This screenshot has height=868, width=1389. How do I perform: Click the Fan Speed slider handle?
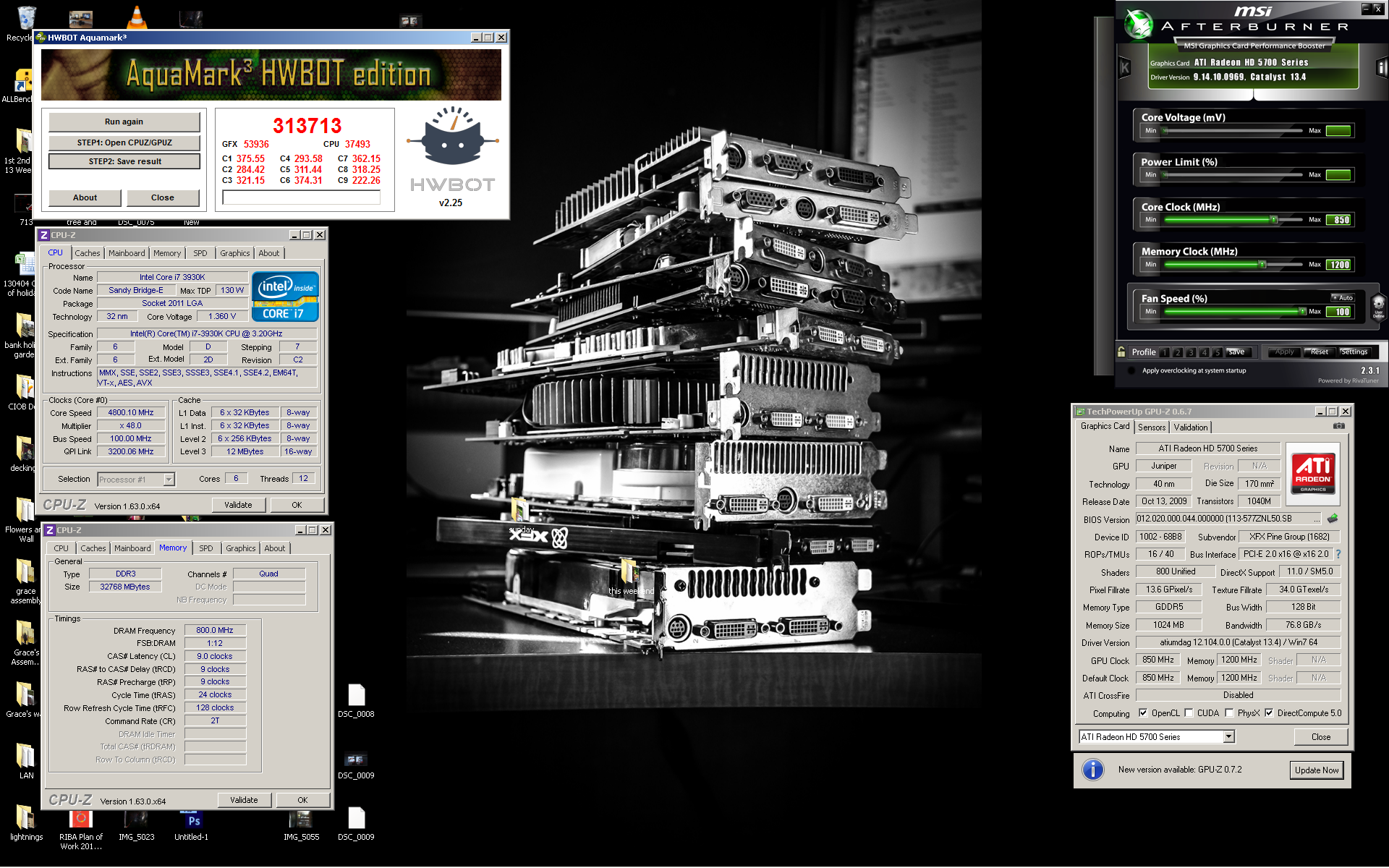click(1303, 312)
